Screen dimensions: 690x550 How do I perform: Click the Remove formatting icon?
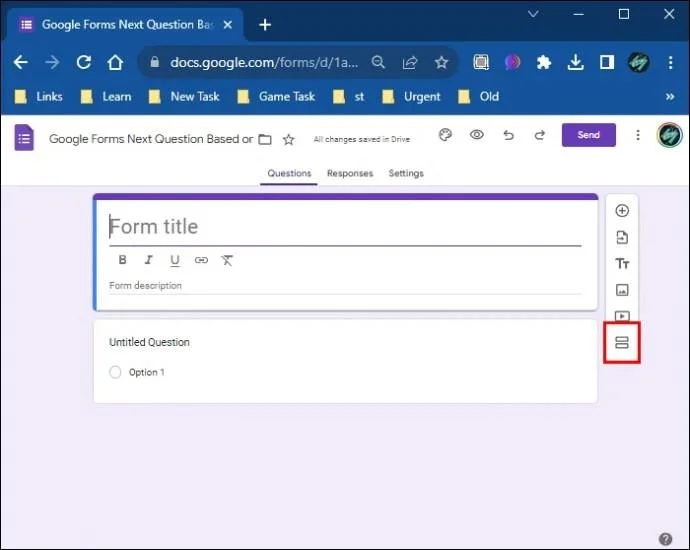pyautogui.click(x=227, y=260)
